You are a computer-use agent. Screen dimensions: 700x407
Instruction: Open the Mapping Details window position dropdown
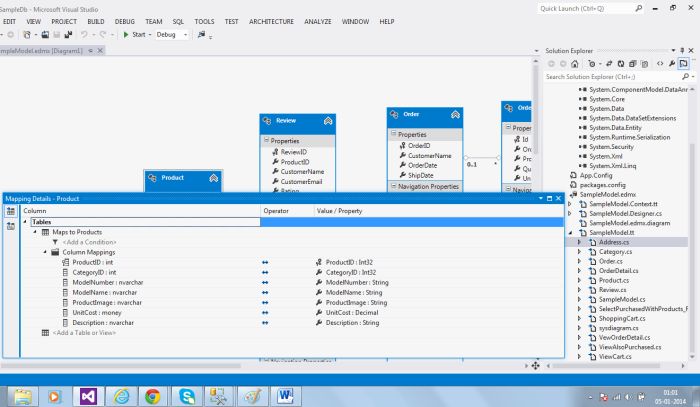[541, 198]
